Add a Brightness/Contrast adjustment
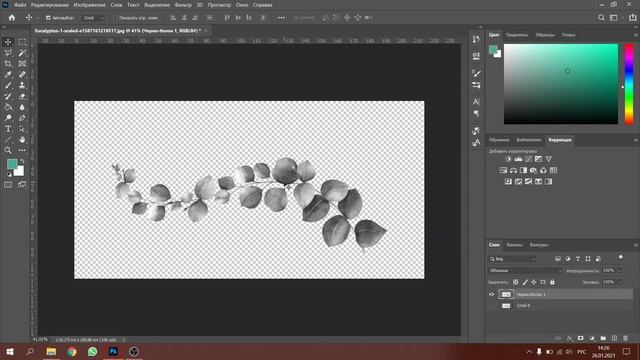 (x=508, y=159)
